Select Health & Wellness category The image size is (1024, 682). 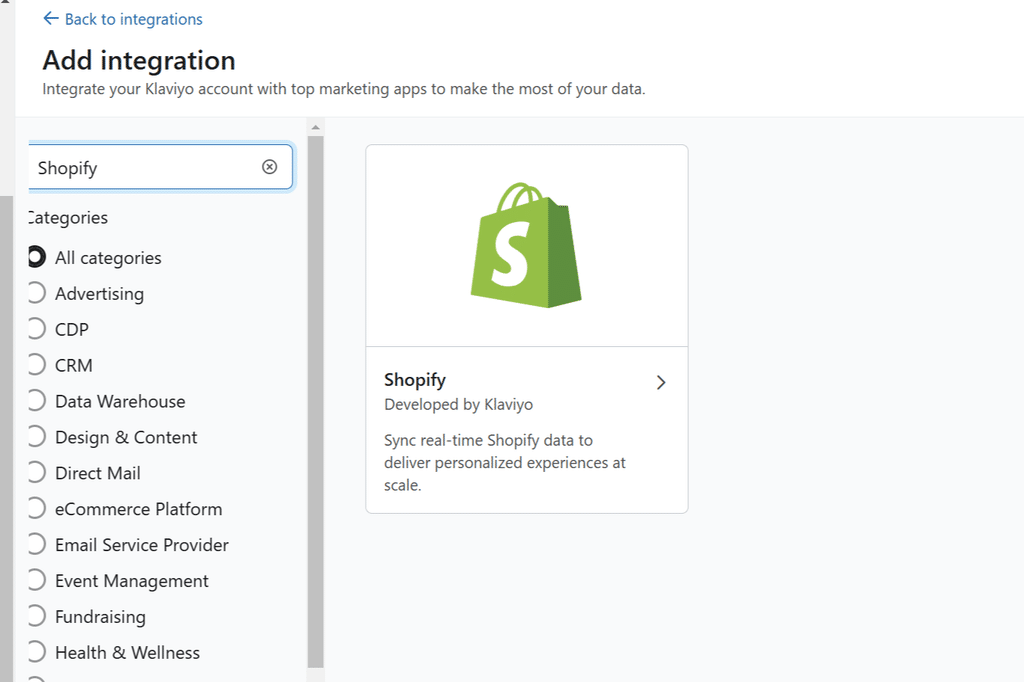[x=36, y=653]
